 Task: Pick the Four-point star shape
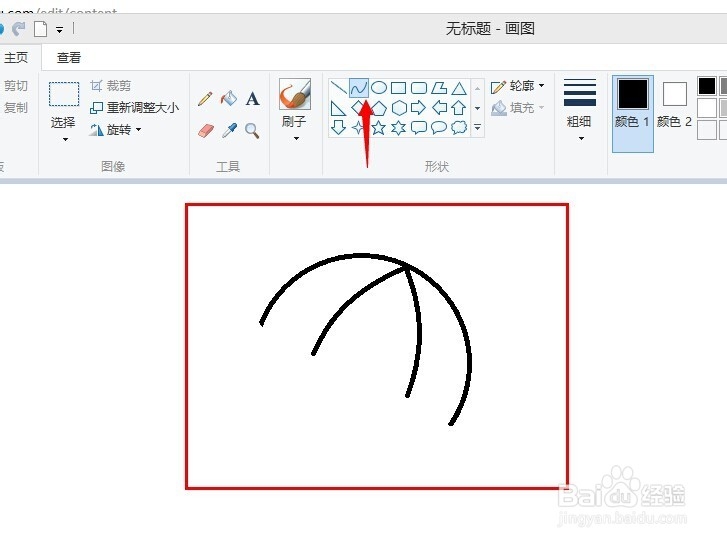coord(358,127)
